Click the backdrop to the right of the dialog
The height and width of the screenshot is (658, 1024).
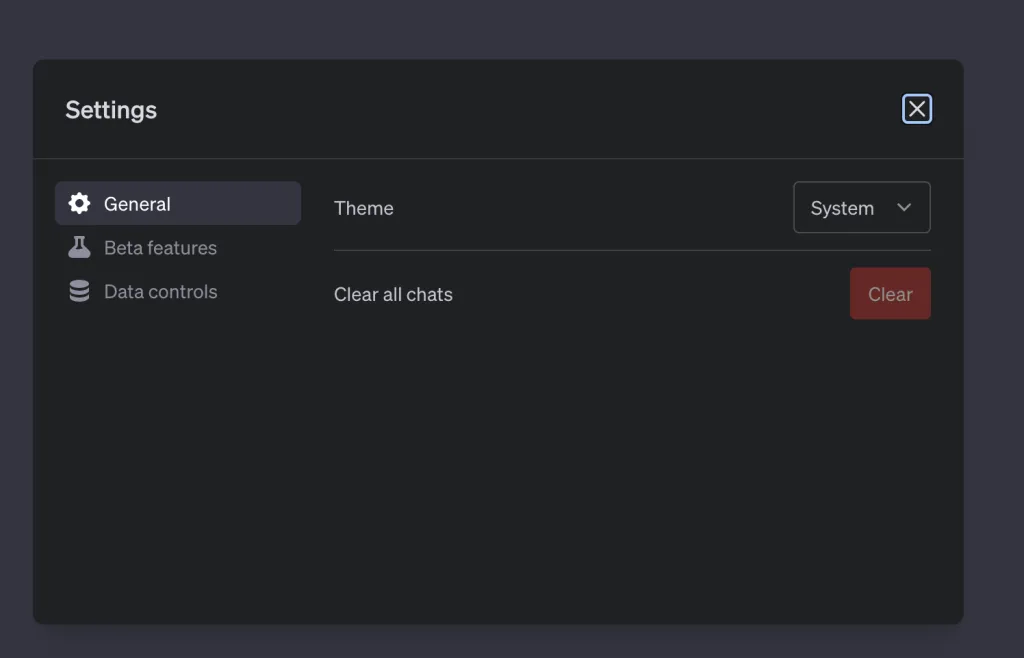pyautogui.click(x=994, y=339)
